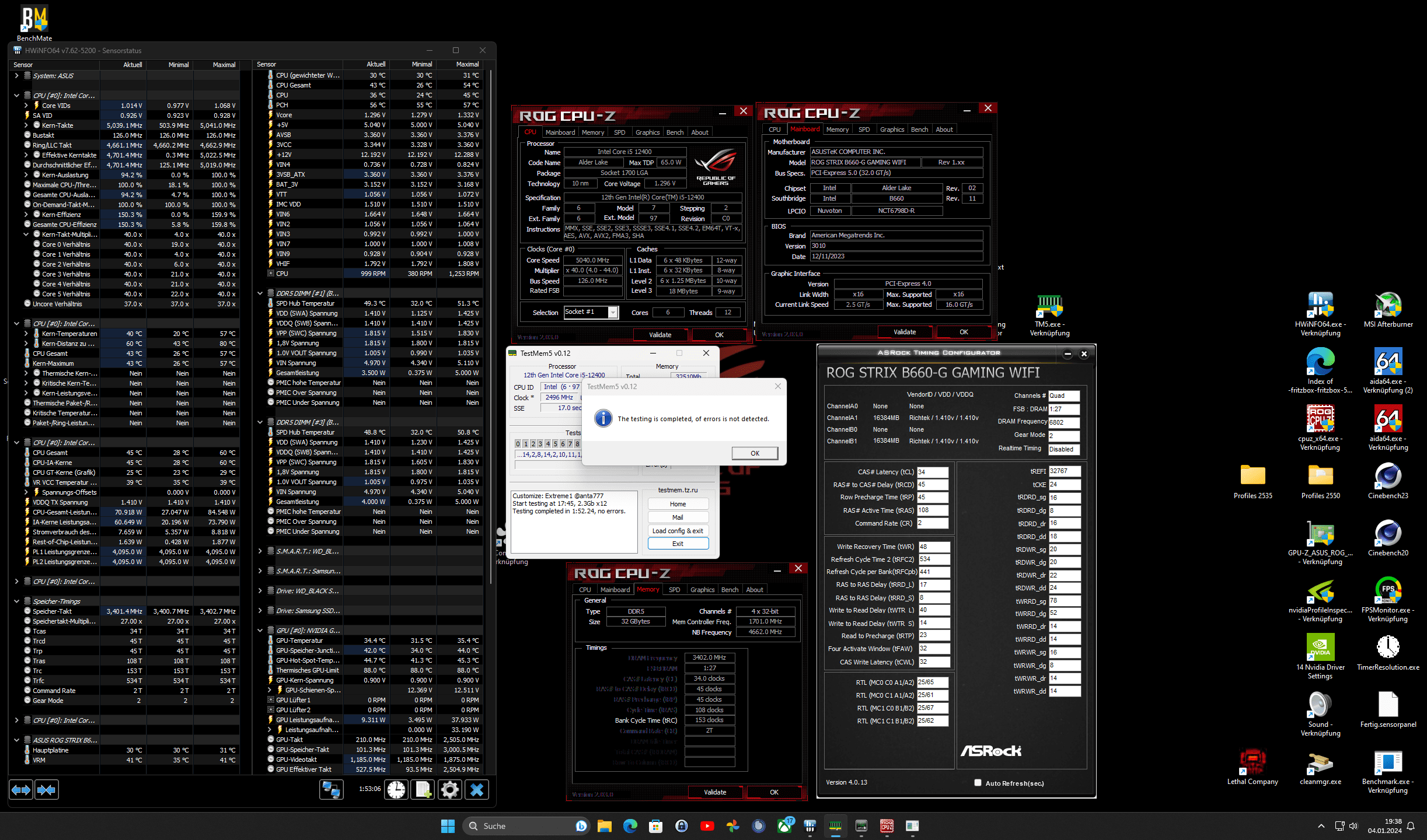Open Cinebench23 desktop icon
Image resolution: width=1427 pixels, height=840 pixels.
[x=1388, y=481]
